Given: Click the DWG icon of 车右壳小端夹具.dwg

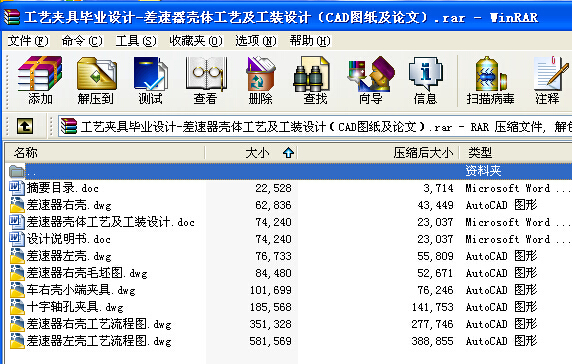Looking at the screenshot, I should [17, 290].
